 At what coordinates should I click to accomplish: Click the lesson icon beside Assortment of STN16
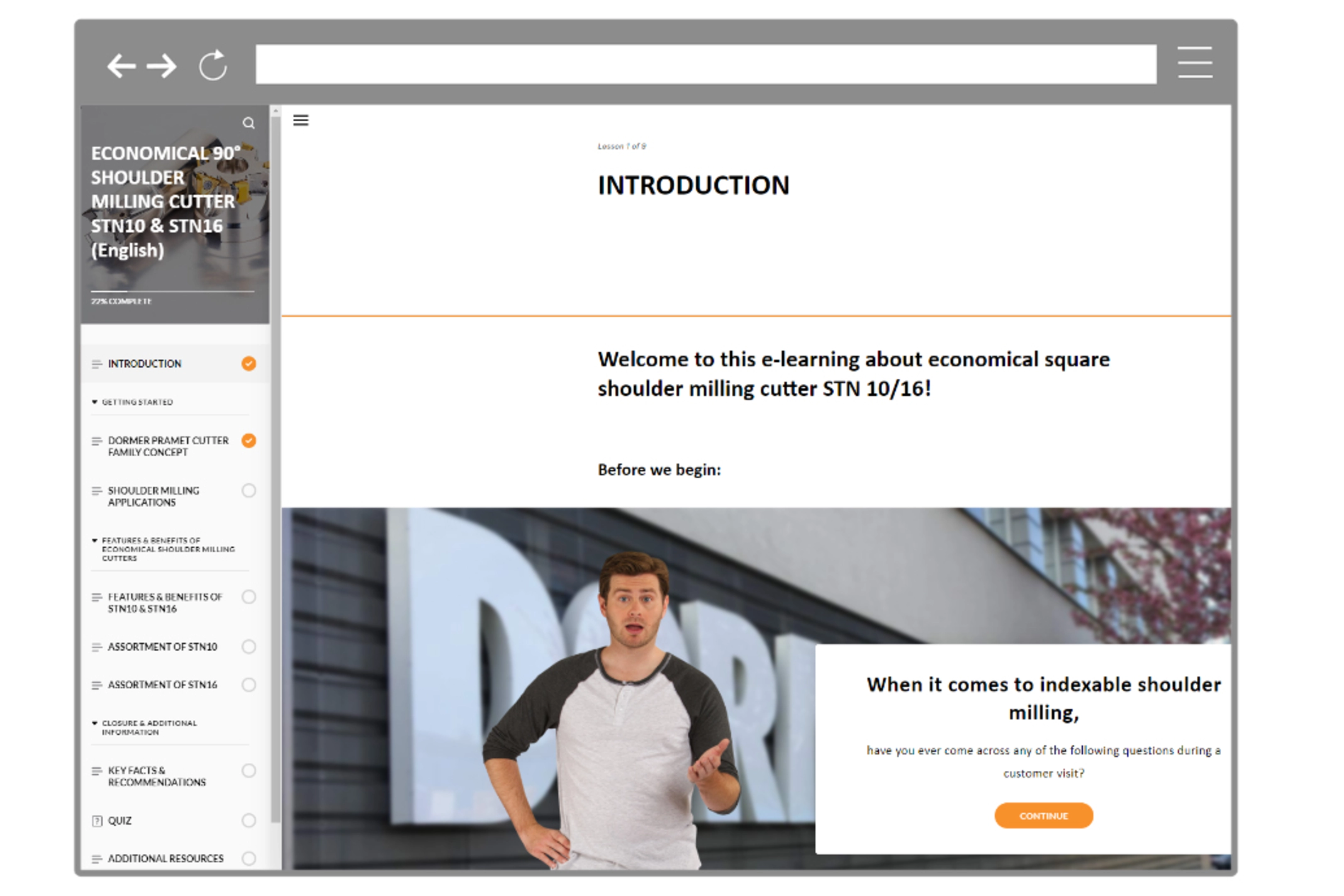point(97,685)
